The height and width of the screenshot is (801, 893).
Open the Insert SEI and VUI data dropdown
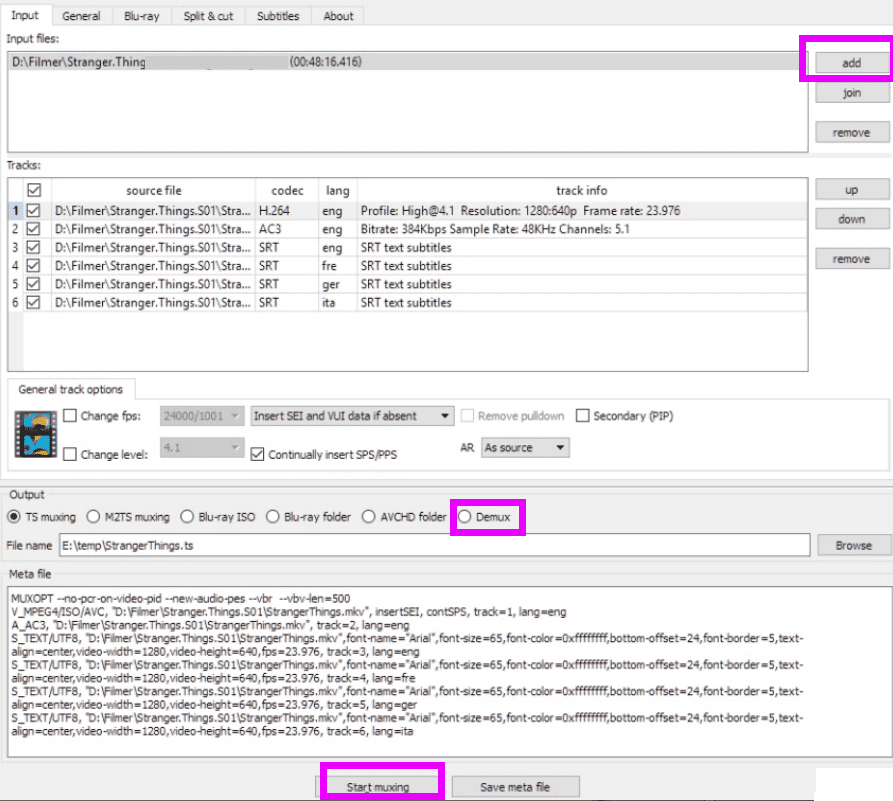(351, 416)
